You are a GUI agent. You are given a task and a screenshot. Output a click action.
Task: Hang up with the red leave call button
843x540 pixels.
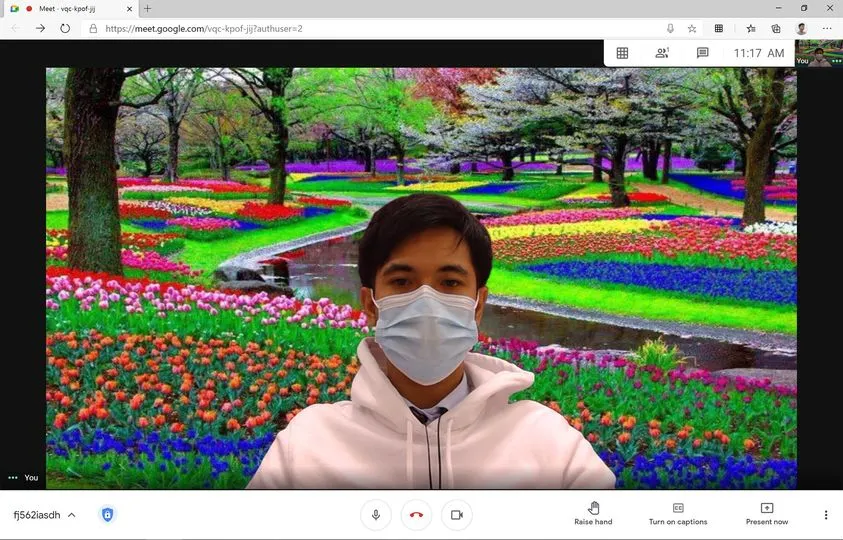[416, 515]
